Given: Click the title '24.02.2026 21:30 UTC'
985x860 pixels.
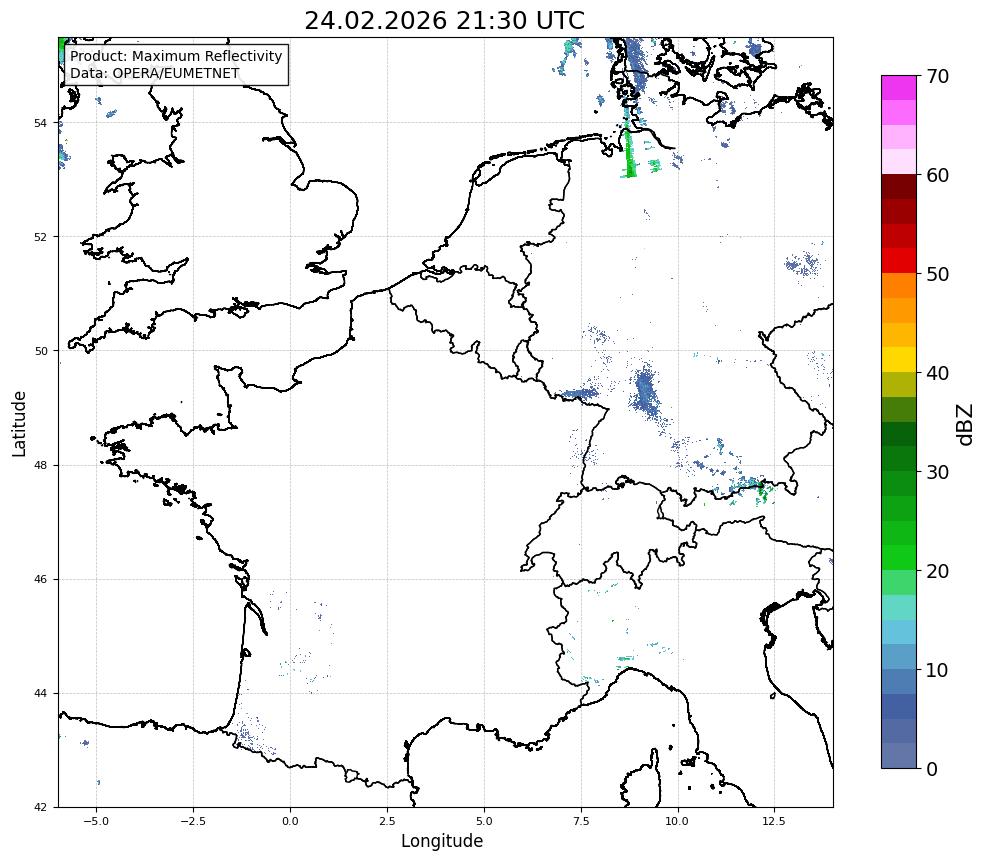Looking at the screenshot, I should (x=444, y=20).
